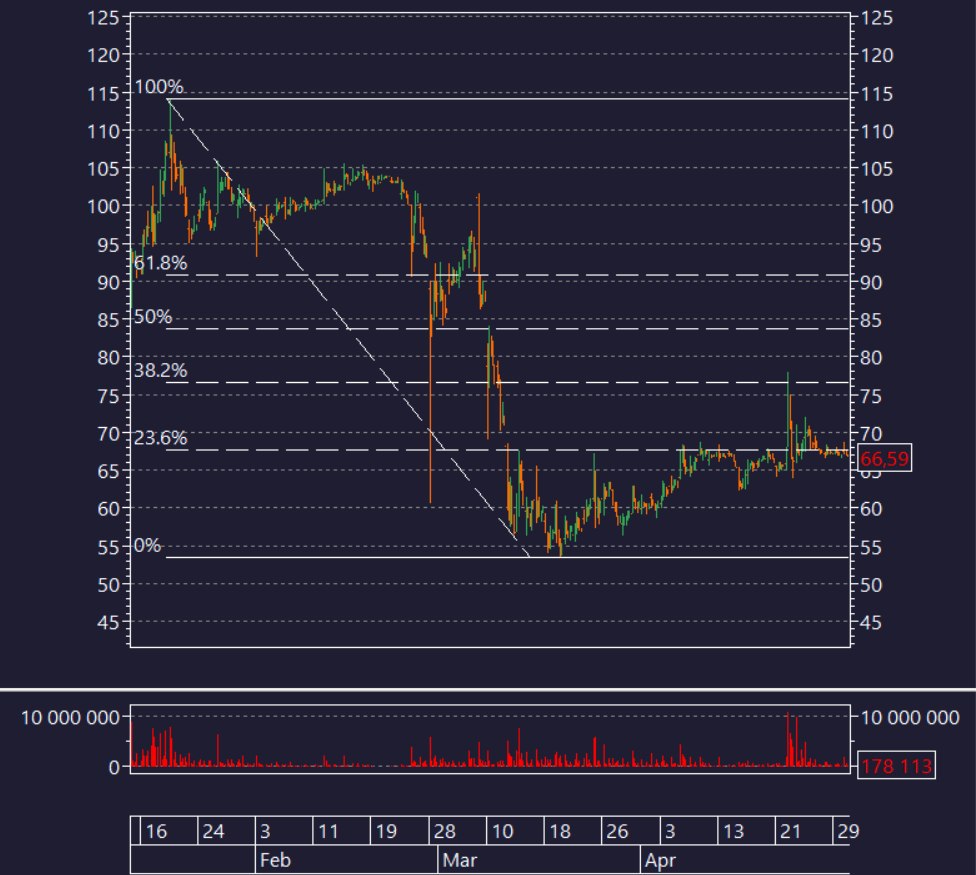Select date 19 on the time axis
Screen dimensions: 976x875
[x=386, y=831]
